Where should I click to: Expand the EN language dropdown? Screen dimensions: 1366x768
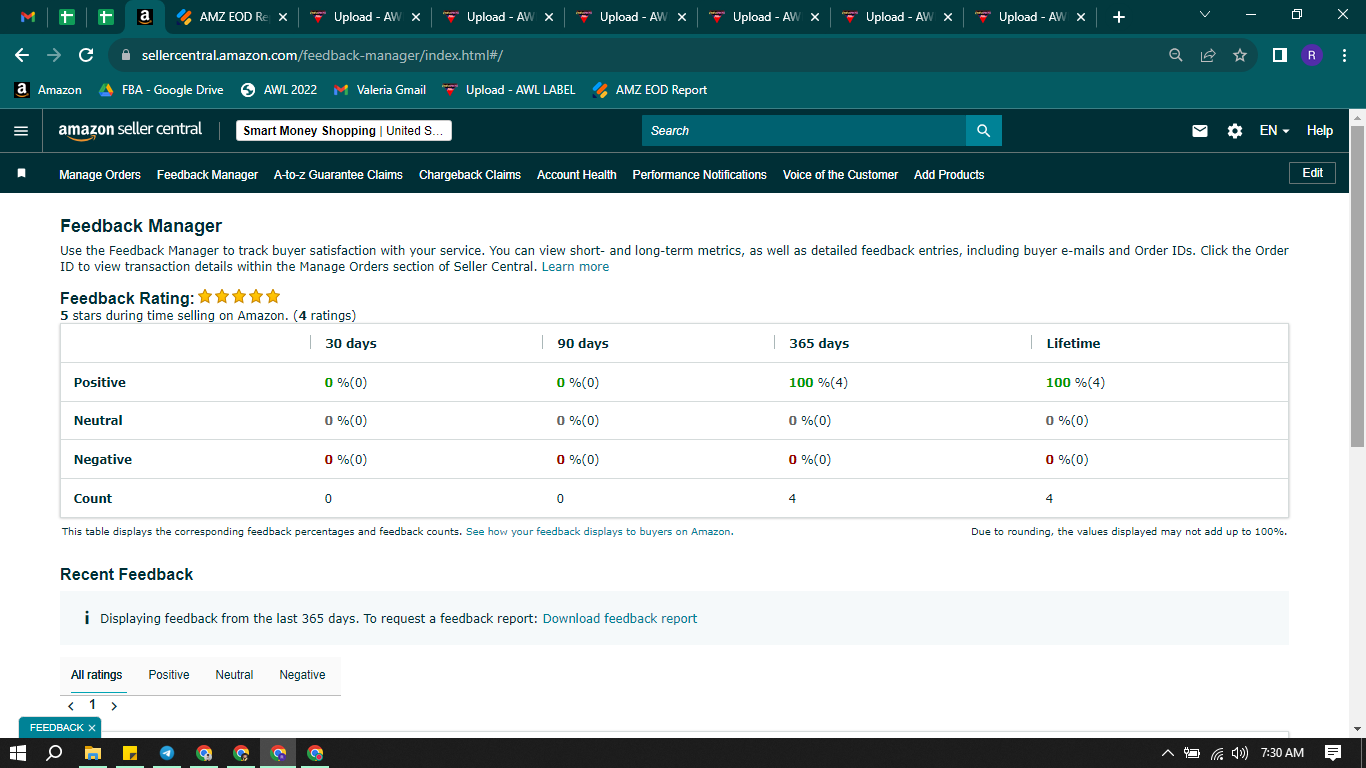[x=1274, y=131]
